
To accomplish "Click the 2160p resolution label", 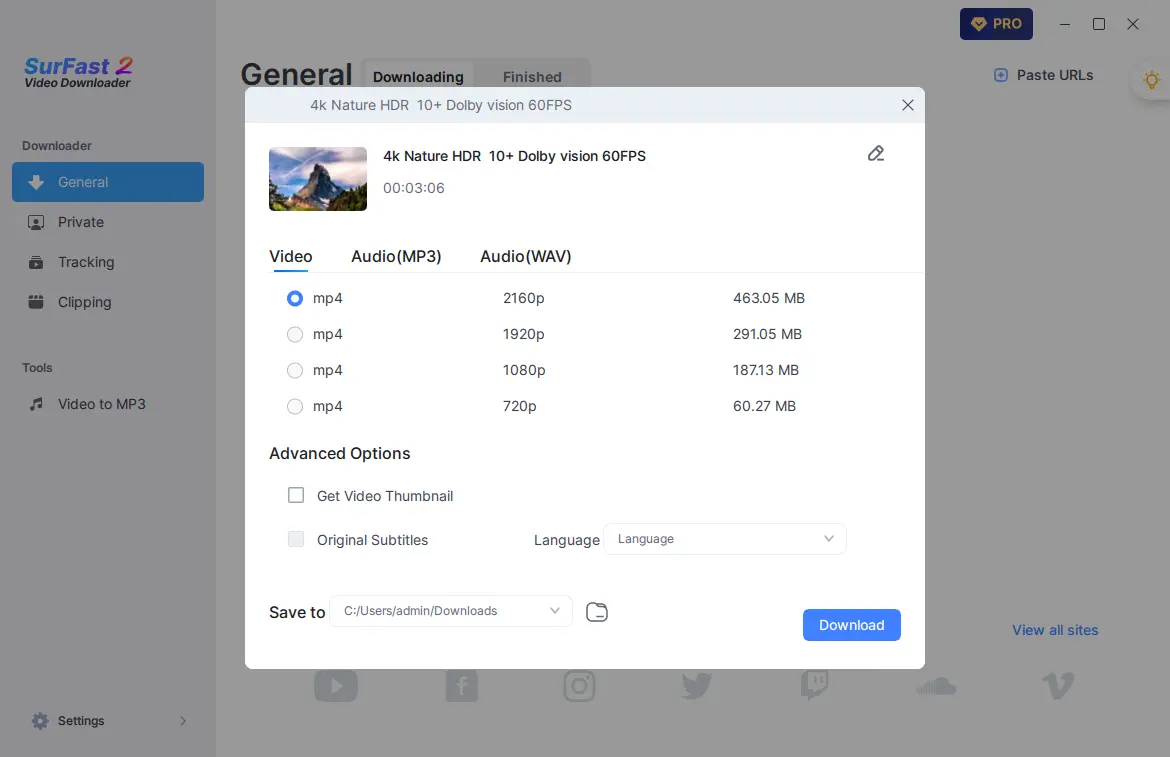I will [x=524, y=298].
